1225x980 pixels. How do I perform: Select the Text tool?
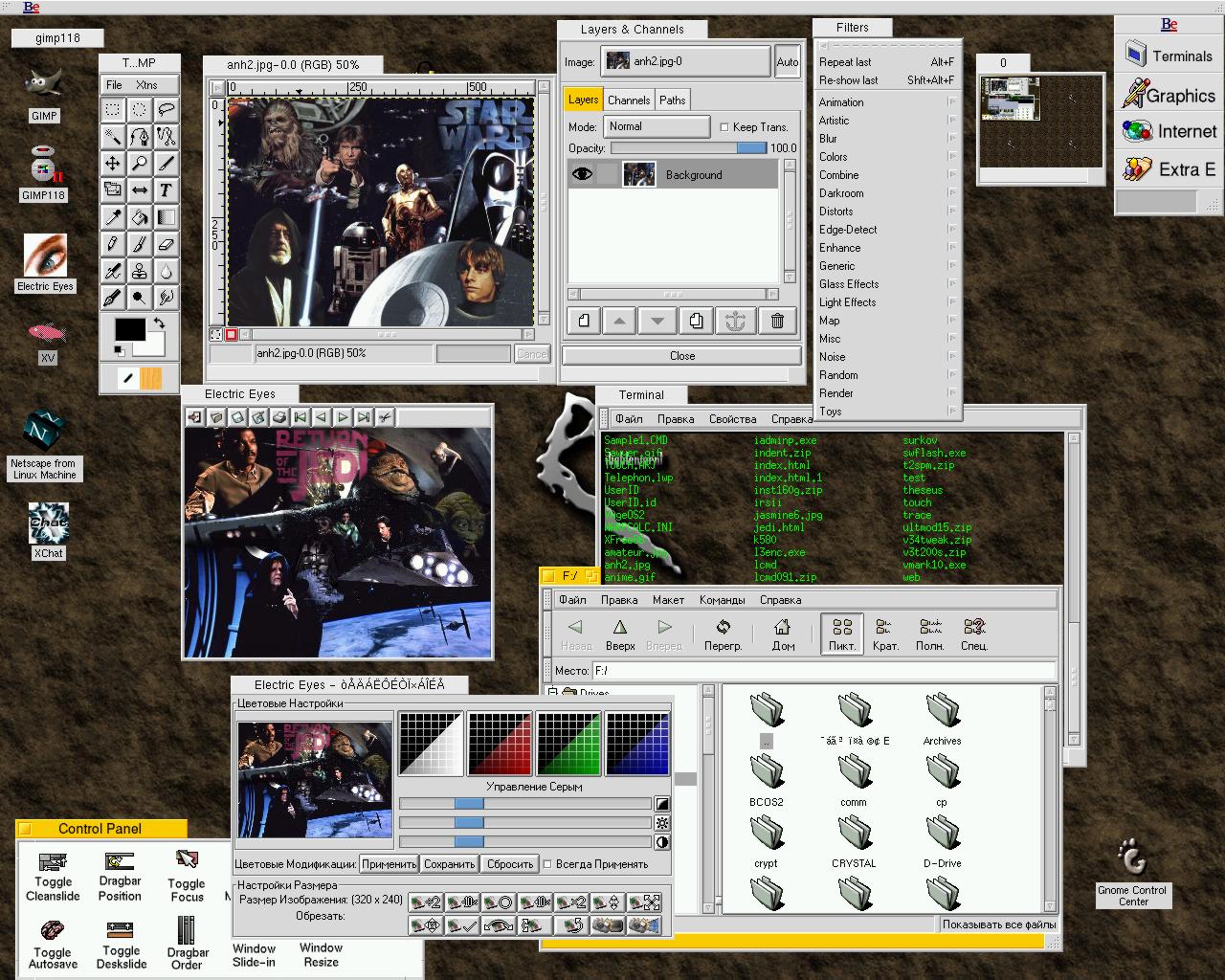167,190
